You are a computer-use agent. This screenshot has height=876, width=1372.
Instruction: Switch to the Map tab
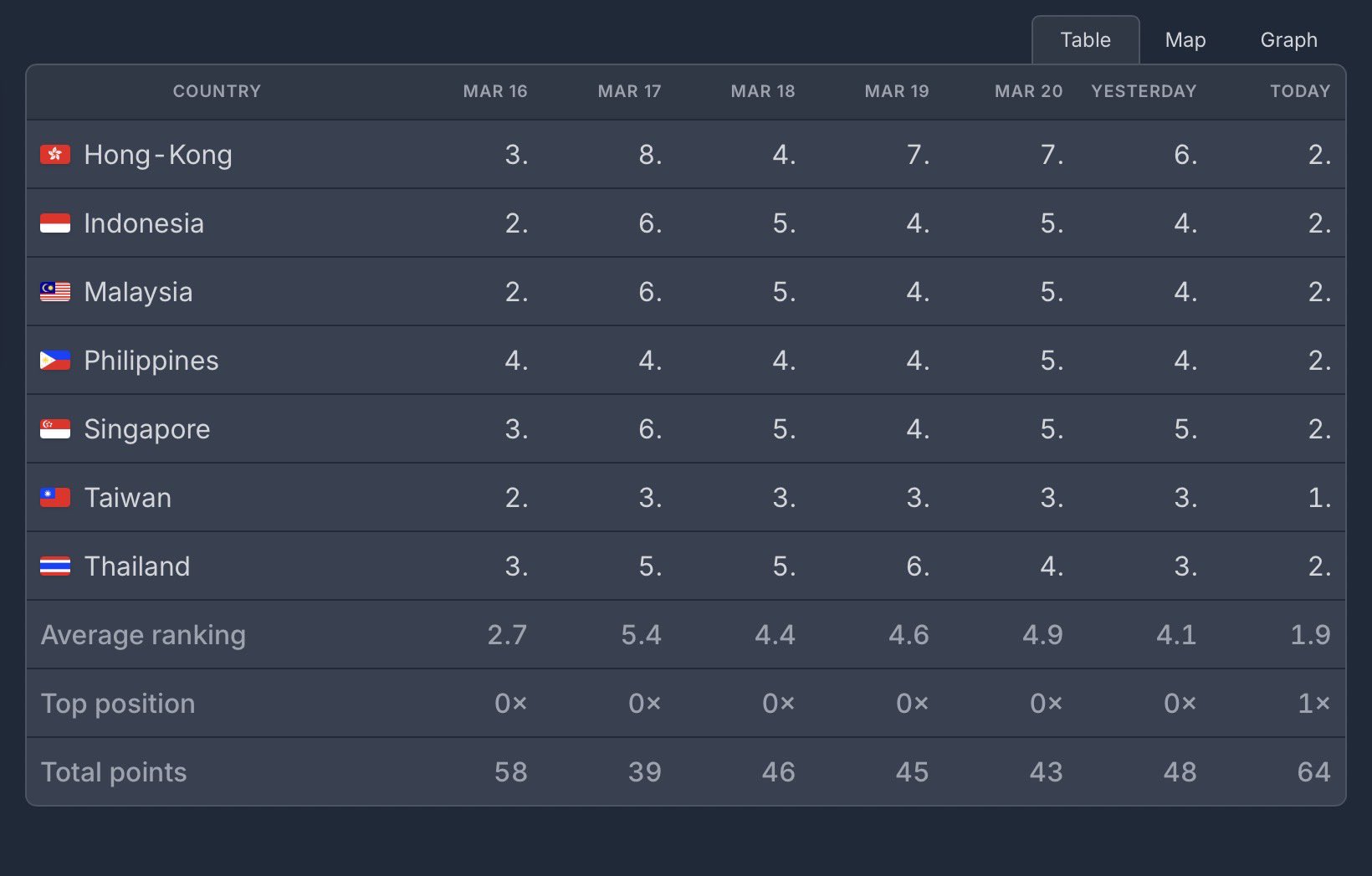pyautogui.click(x=1185, y=40)
